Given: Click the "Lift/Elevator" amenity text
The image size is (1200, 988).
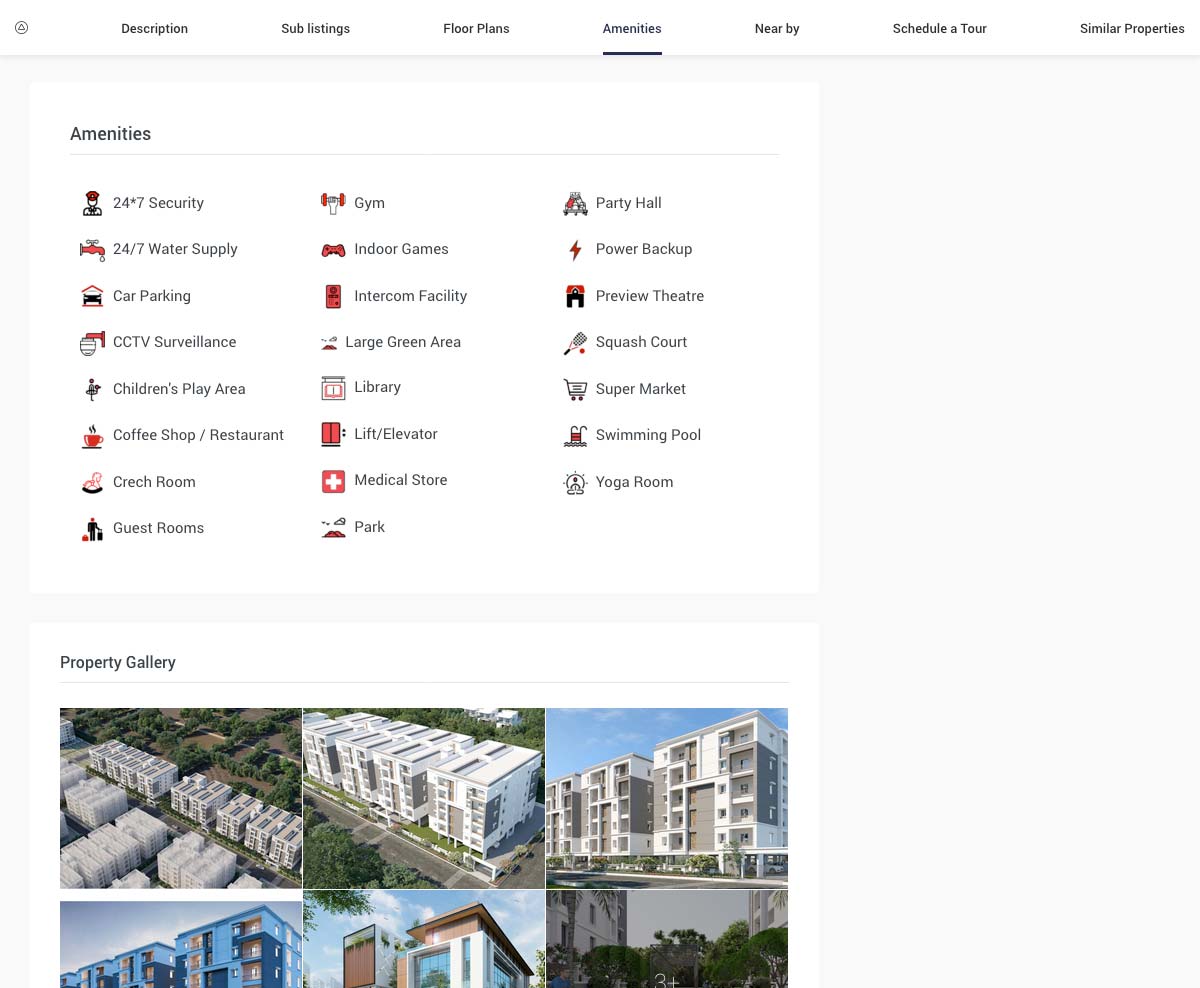Looking at the screenshot, I should tap(396, 434).
